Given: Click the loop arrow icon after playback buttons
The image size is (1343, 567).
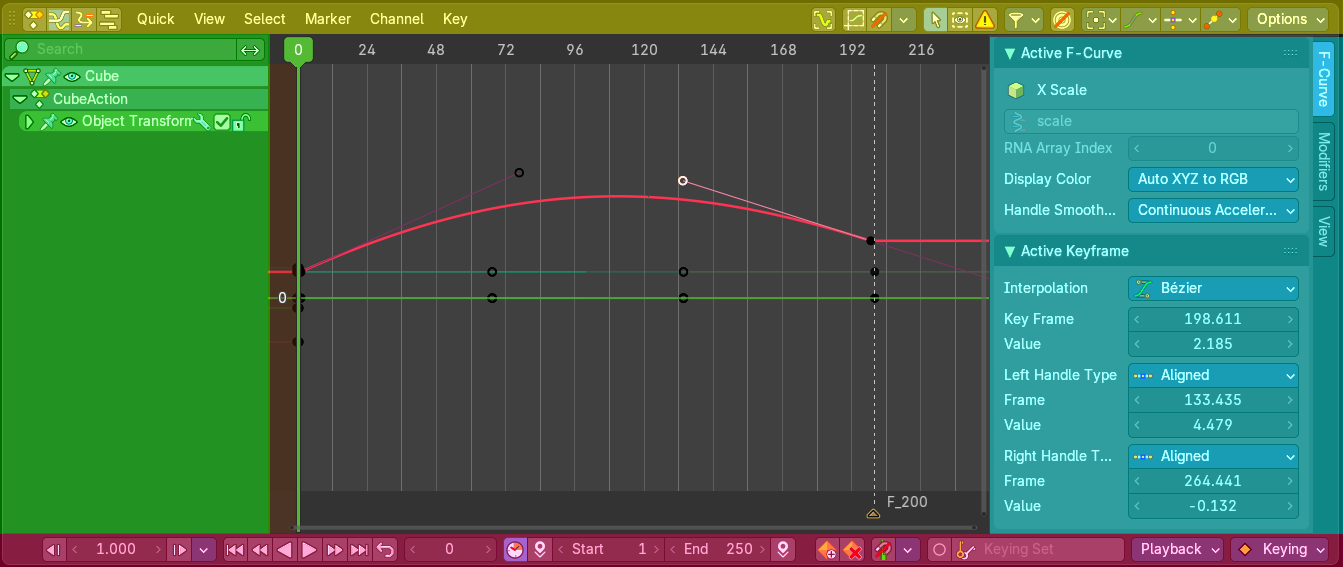Looking at the screenshot, I should tap(385, 549).
